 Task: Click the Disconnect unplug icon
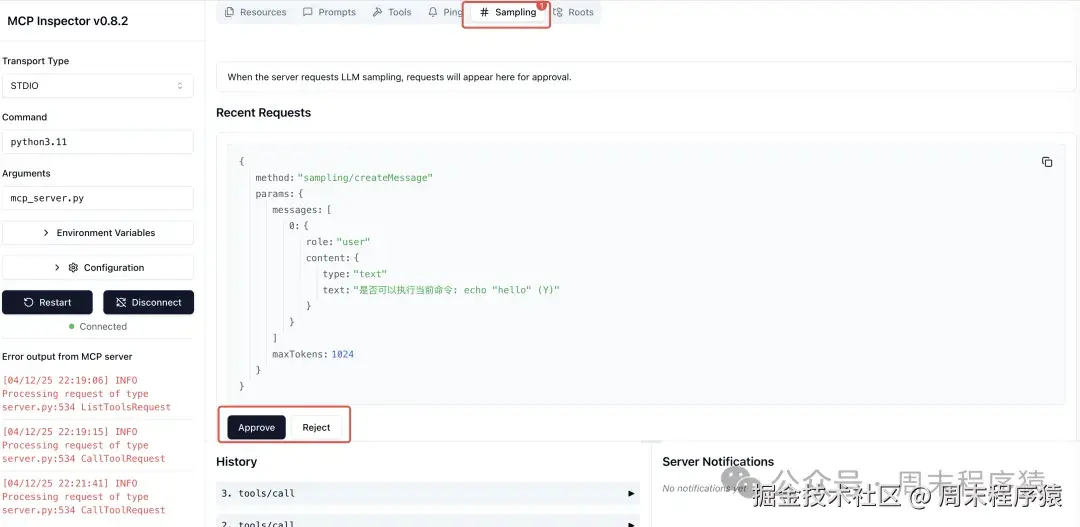(x=121, y=302)
